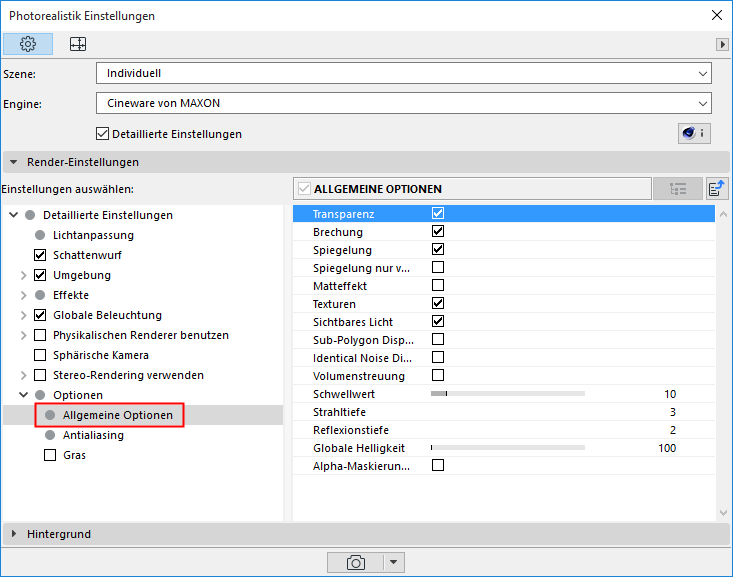This screenshot has height=577, width=733.
Task: Enable the Sphärische Kamera checkbox
Action: (40, 355)
